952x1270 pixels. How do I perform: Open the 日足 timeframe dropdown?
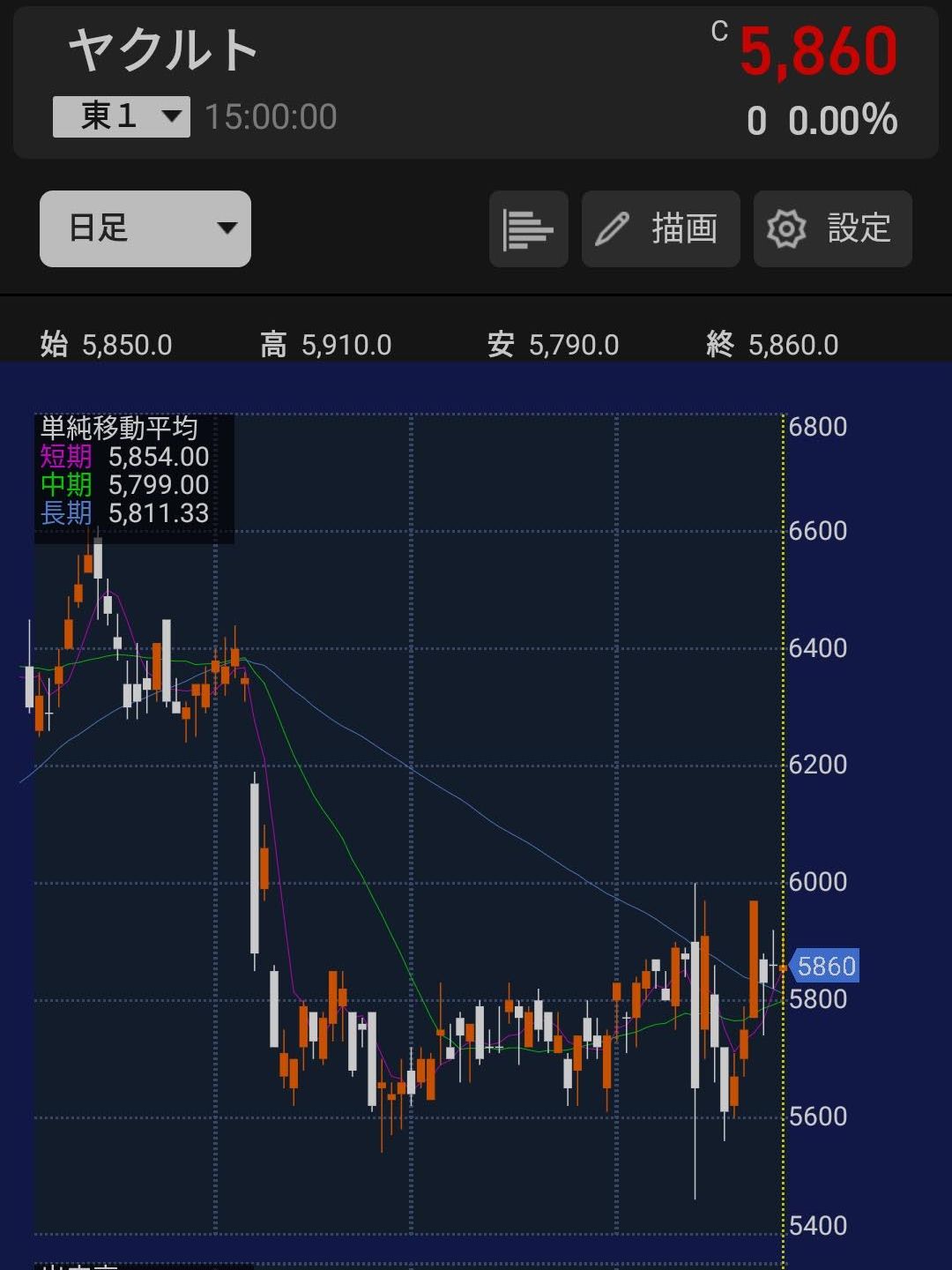(145, 228)
